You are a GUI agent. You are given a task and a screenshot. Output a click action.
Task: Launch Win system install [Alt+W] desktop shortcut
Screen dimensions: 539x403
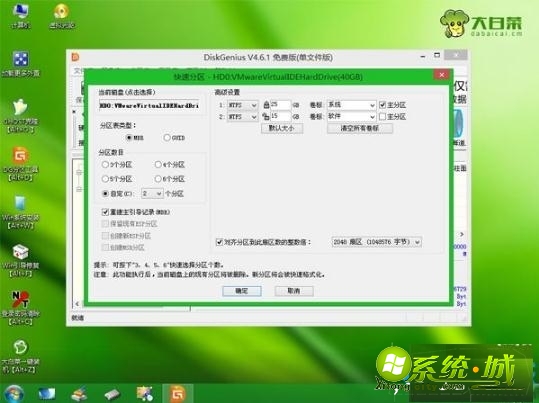tap(20, 212)
